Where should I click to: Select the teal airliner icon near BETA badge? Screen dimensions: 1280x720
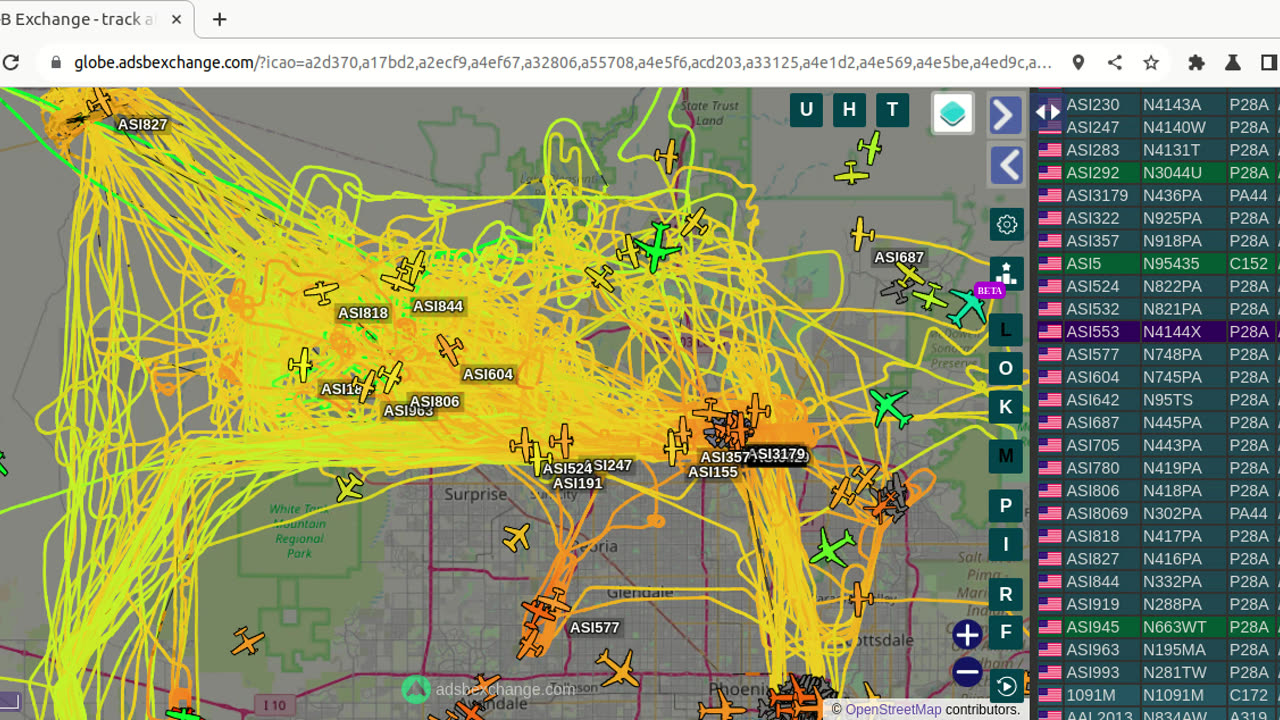(x=967, y=307)
